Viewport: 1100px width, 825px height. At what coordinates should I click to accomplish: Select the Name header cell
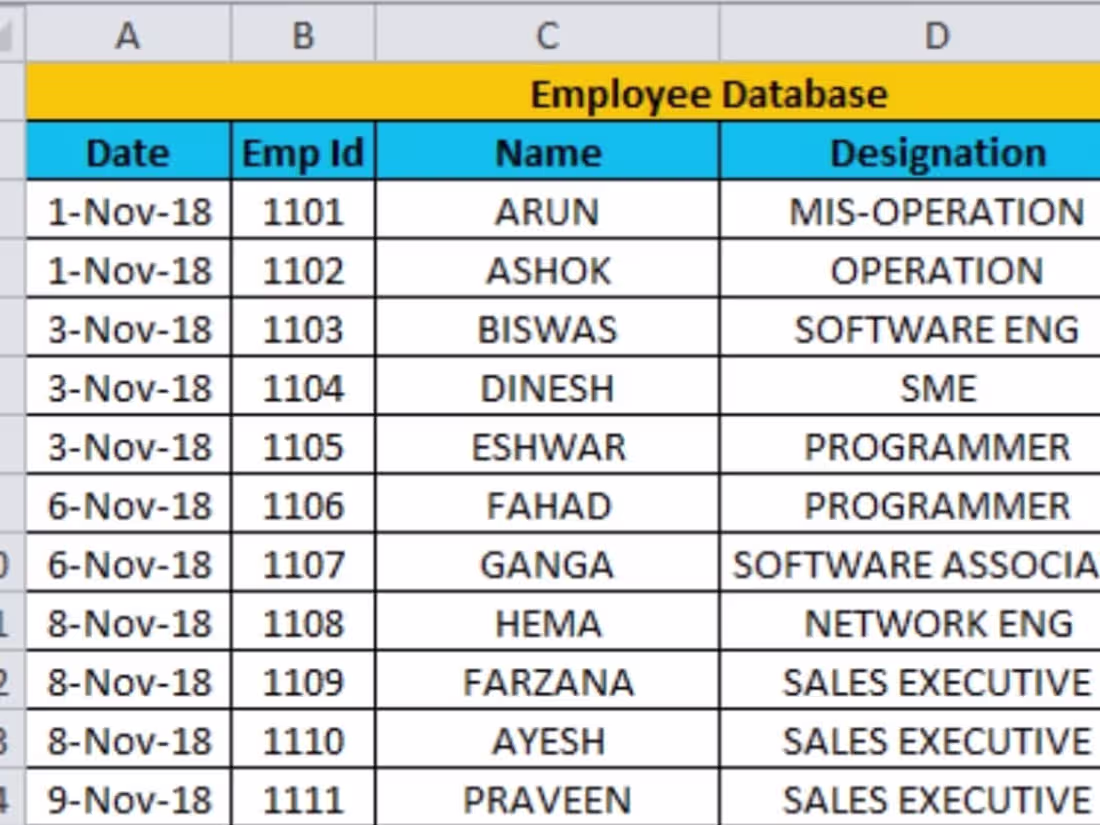pyautogui.click(x=546, y=152)
